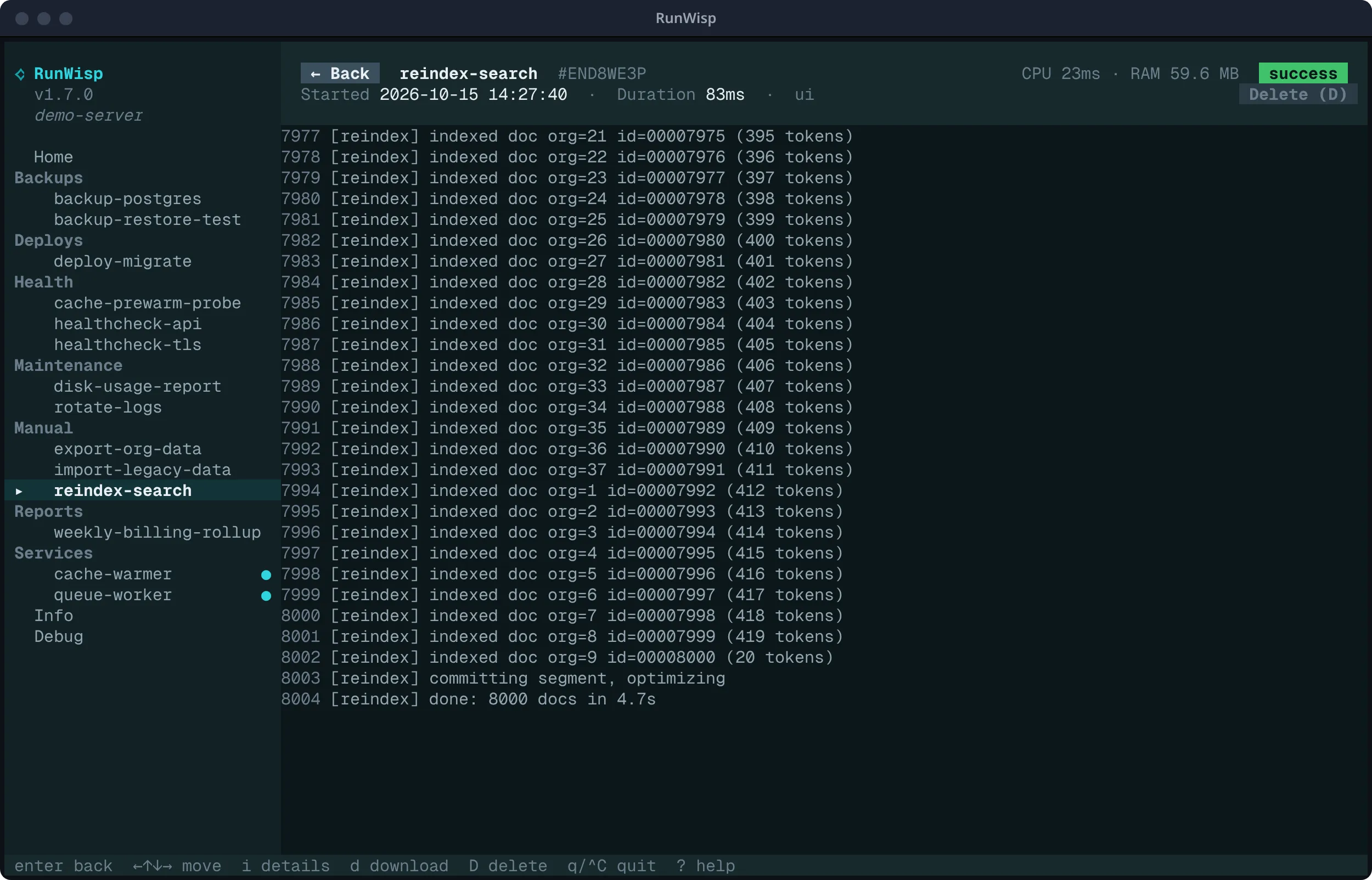Select the cache-warmer service
This screenshot has height=880, width=1372.
113,574
